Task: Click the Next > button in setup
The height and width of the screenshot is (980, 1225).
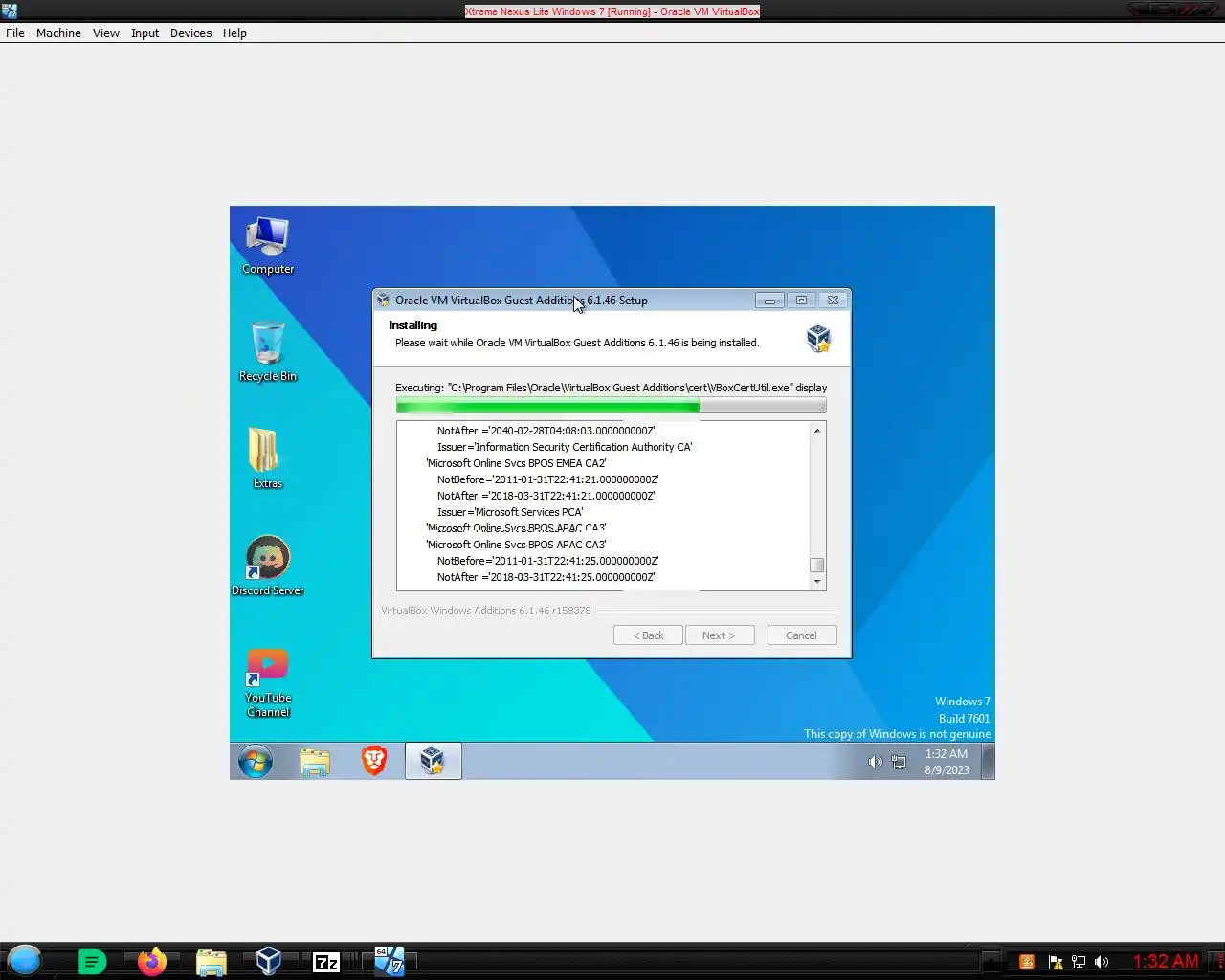Action: (x=720, y=635)
